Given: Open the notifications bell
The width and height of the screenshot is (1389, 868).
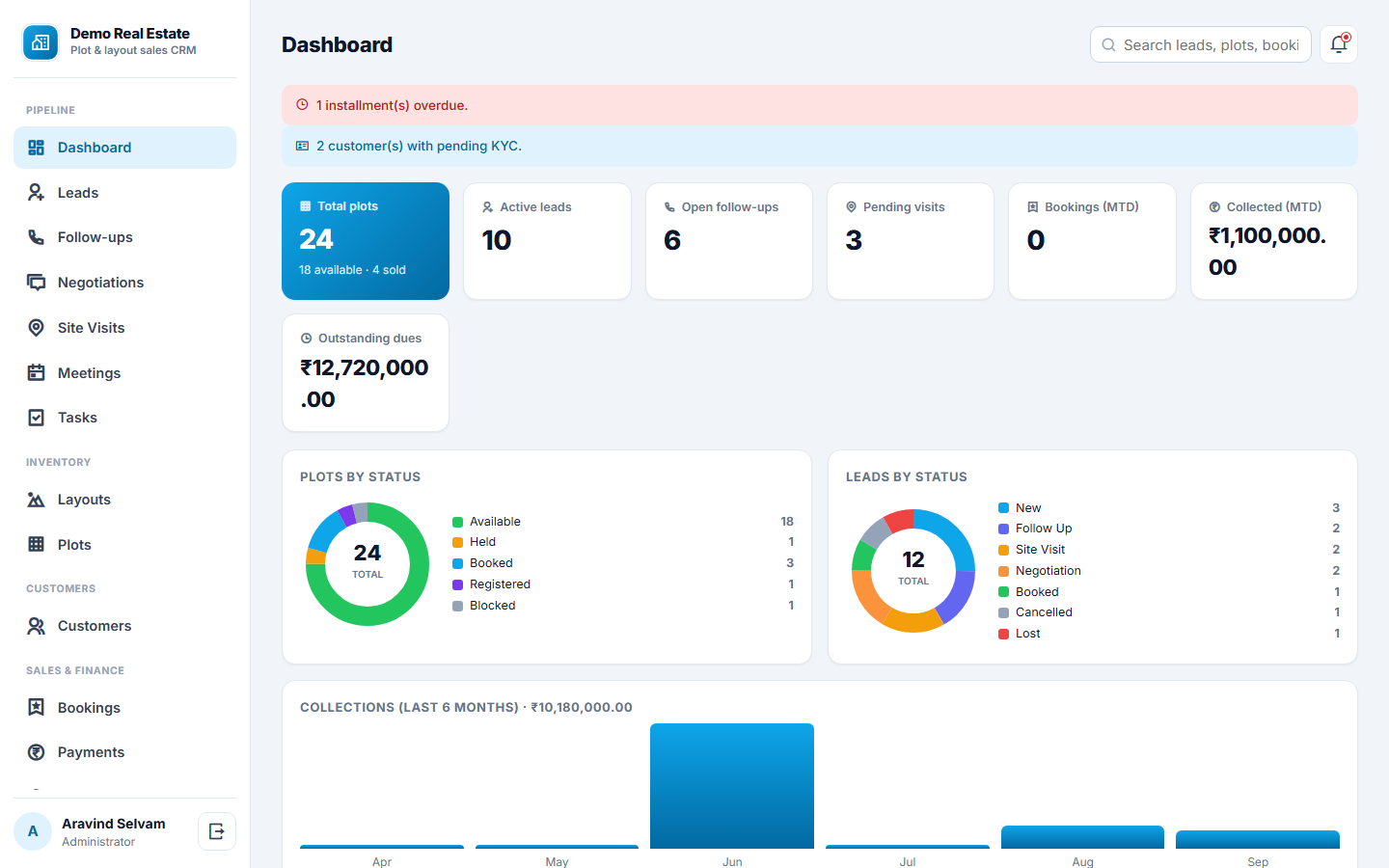Looking at the screenshot, I should tap(1339, 44).
